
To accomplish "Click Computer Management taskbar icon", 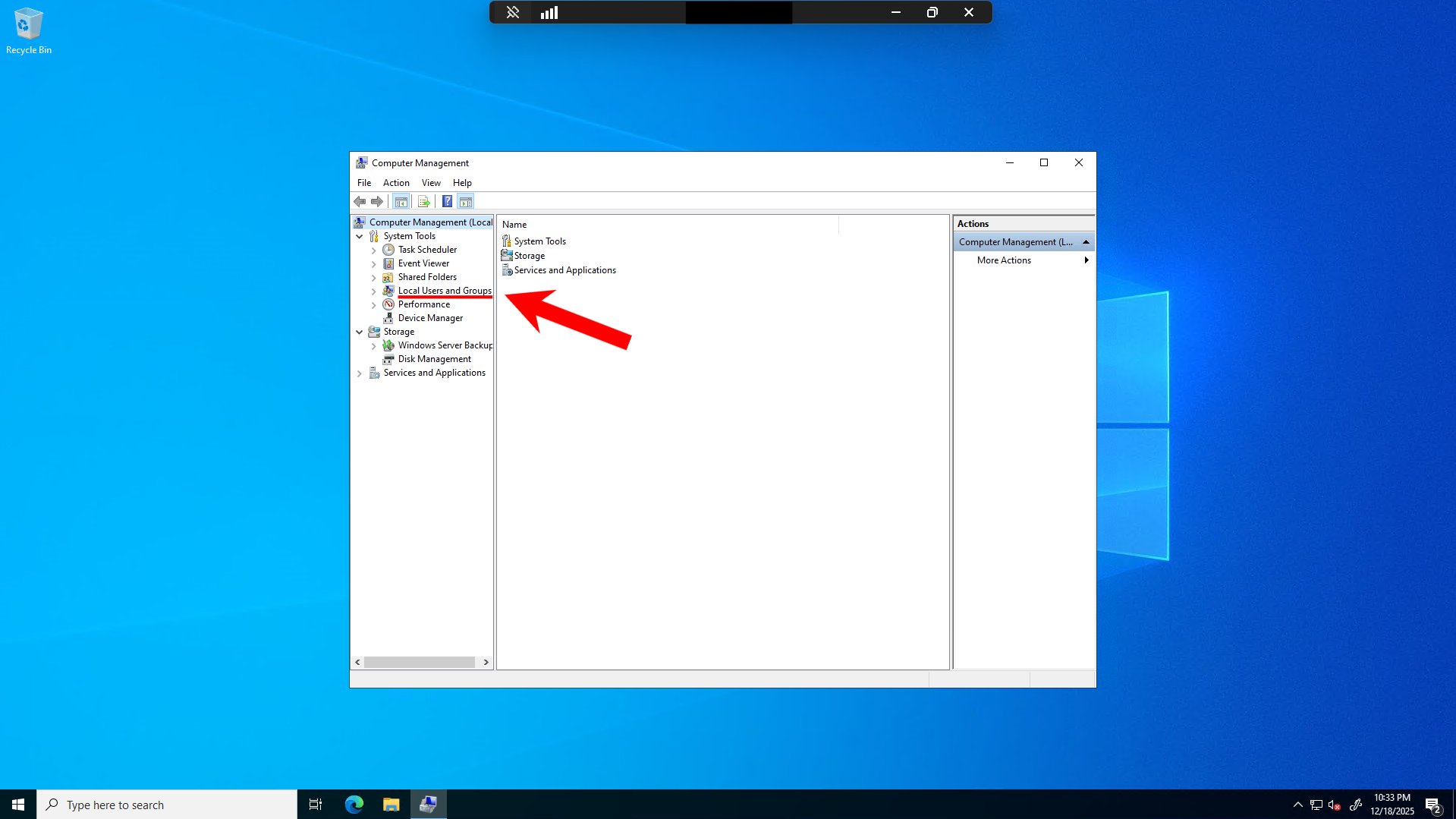I will [x=429, y=805].
